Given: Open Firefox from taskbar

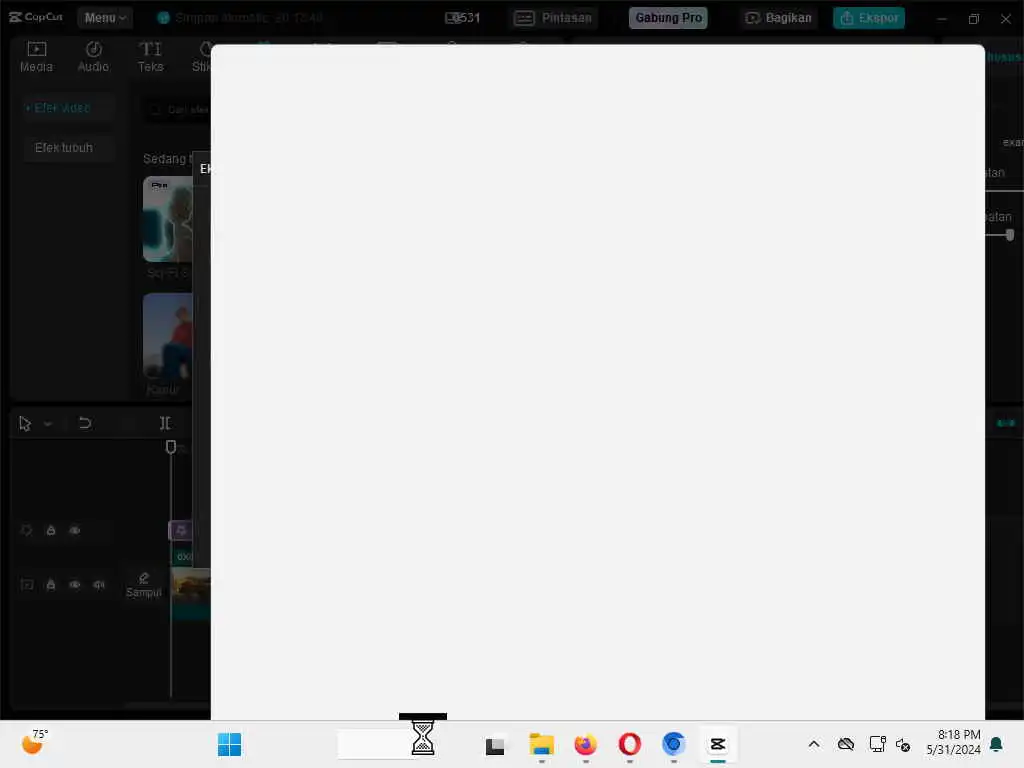Looking at the screenshot, I should point(586,744).
